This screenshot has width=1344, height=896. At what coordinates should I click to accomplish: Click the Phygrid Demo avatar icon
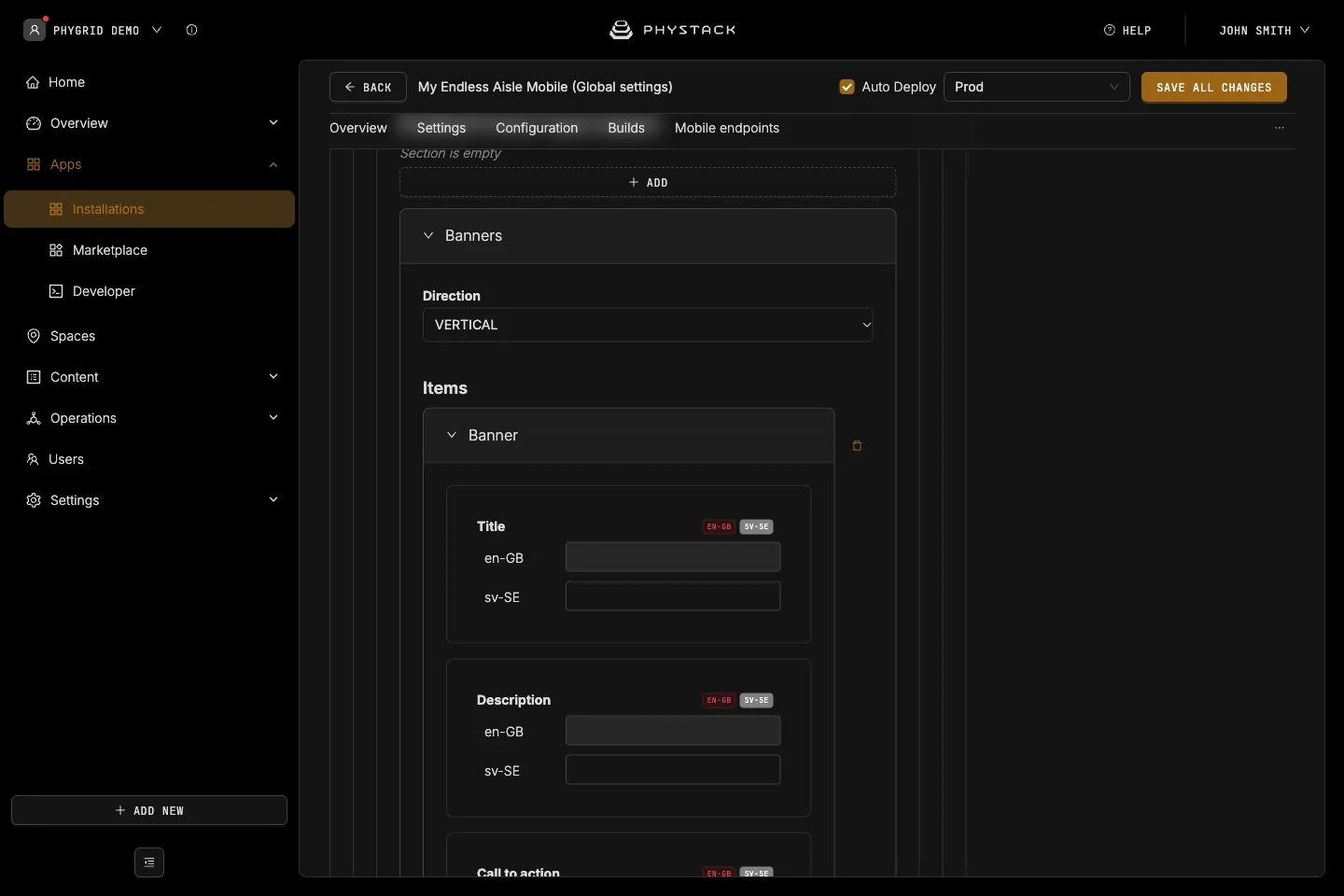[35, 30]
